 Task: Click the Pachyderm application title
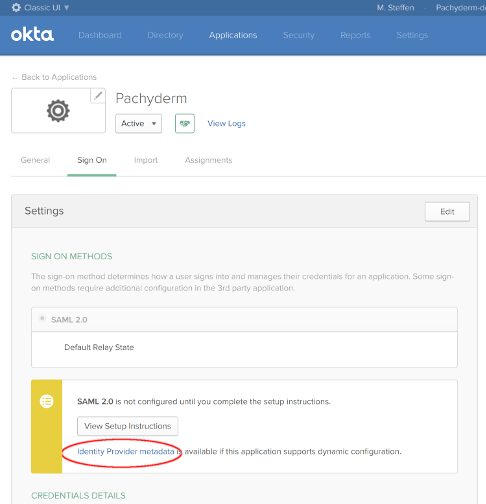pyautogui.click(x=151, y=99)
